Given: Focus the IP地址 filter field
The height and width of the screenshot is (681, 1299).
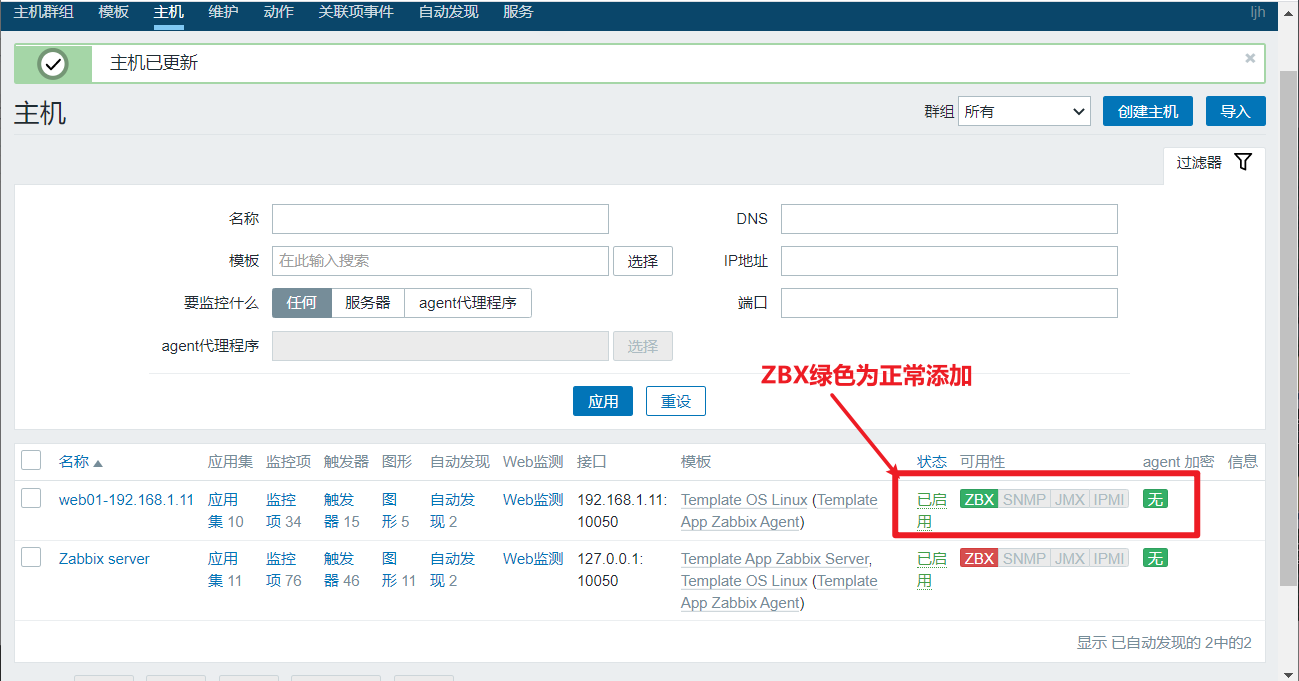Looking at the screenshot, I should click(x=949, y=261).
